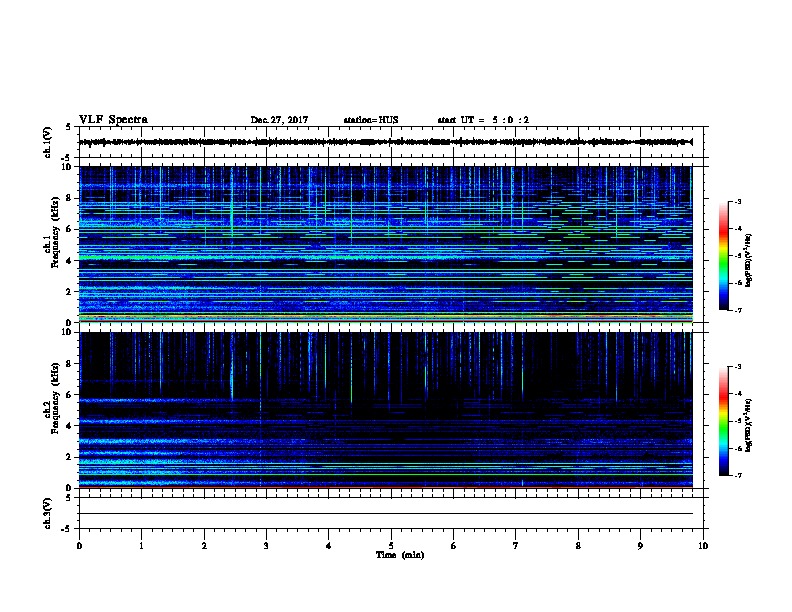The image size is (792, 612).
Task: Select the "Time (min)" axis label
Action: [400, 555]
